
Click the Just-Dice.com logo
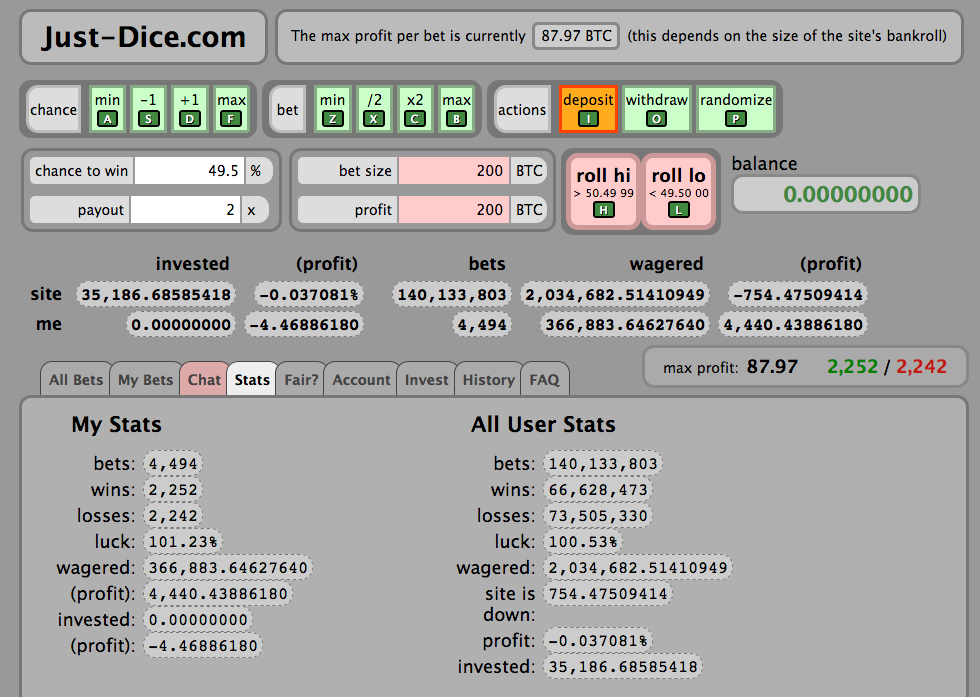pyautogui.click(x=144, y=37)
